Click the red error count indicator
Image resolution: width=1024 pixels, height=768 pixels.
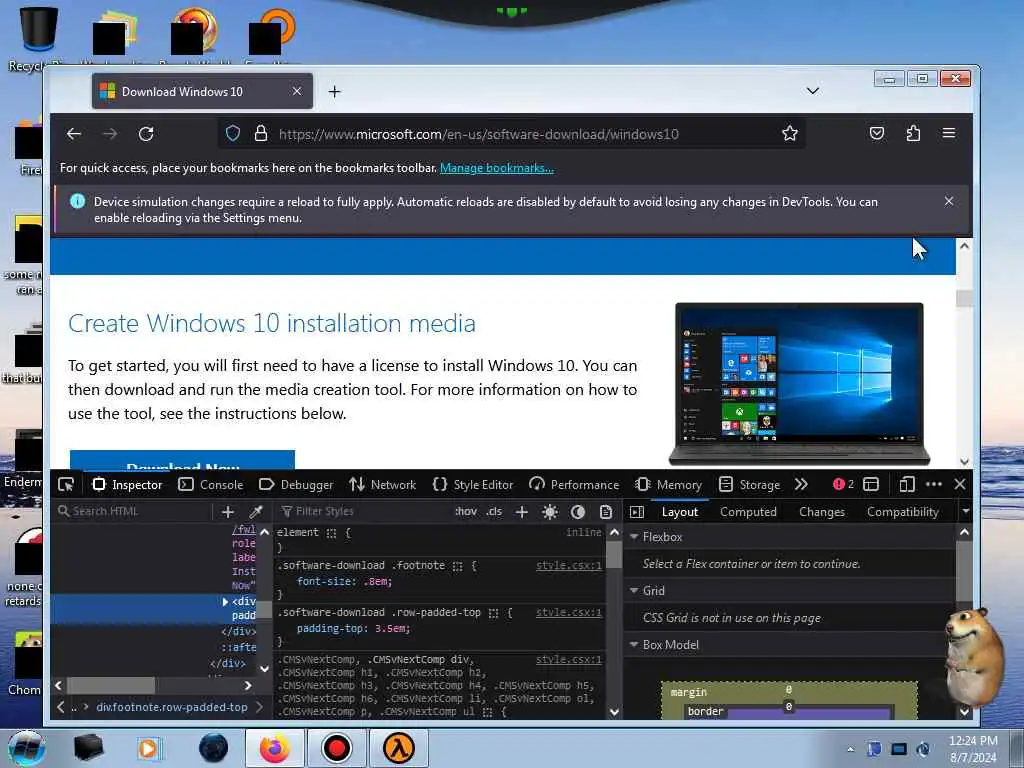[x=843, y=485]
